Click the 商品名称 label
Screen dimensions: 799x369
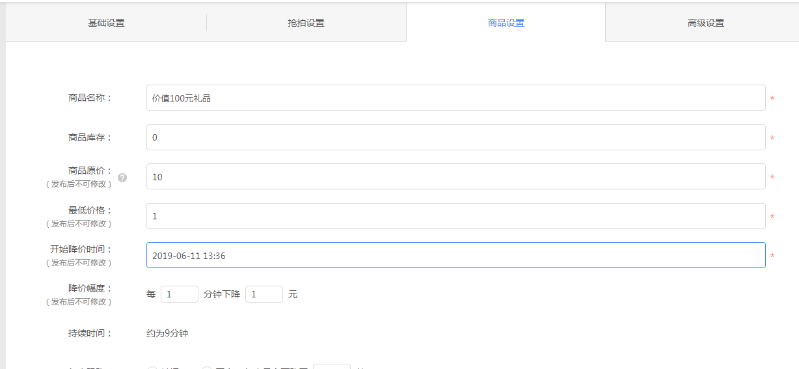[x=90, y=97]
